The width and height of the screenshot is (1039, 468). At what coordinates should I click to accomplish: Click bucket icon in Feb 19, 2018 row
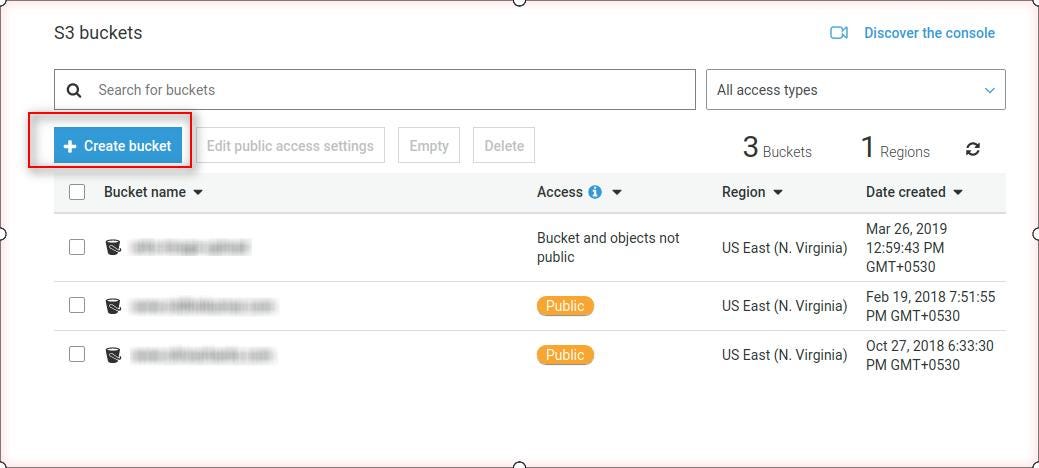click(x=113, y=306)
